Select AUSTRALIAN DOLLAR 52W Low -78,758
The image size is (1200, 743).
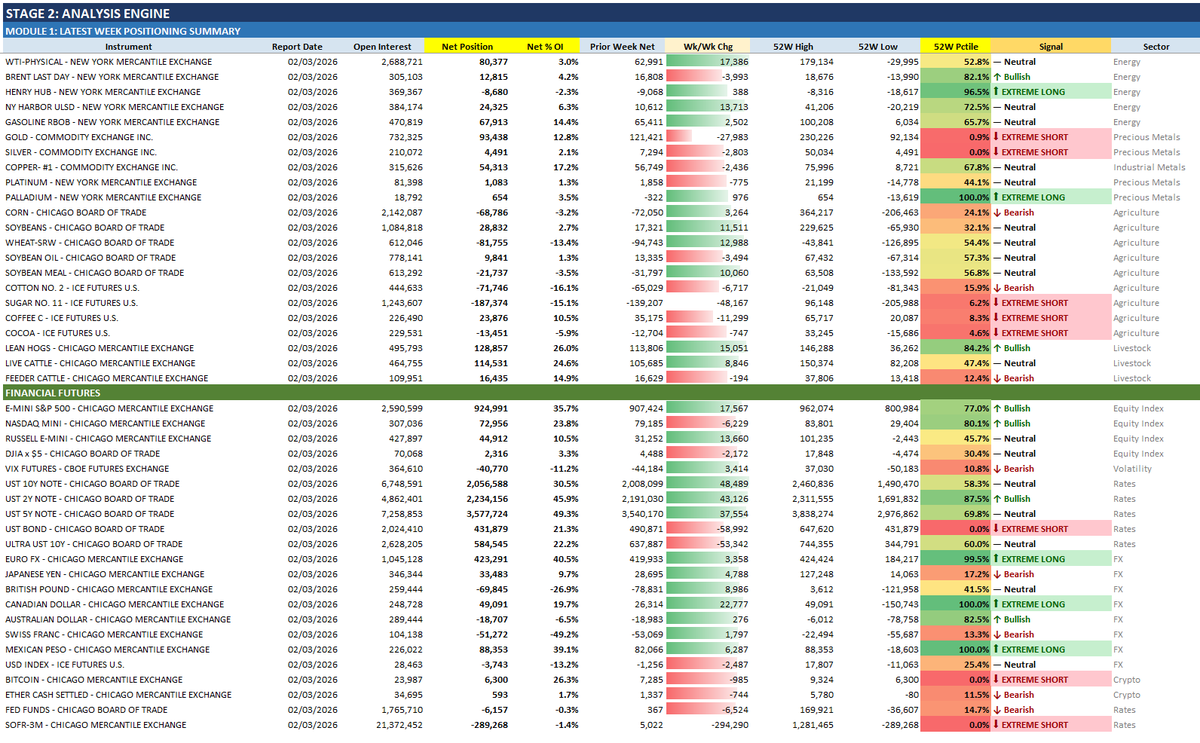point(878,619)
